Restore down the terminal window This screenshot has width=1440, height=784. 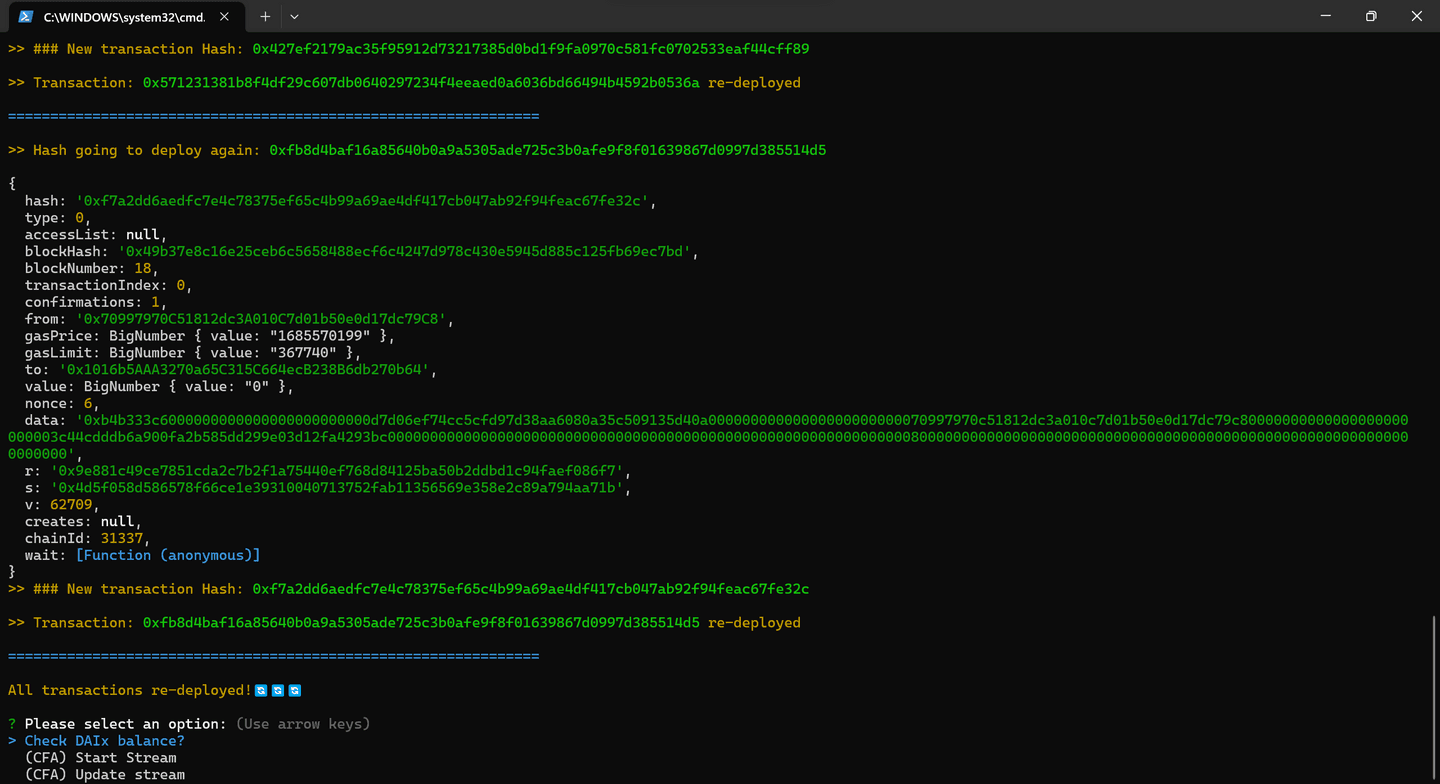pos(1371,16)
